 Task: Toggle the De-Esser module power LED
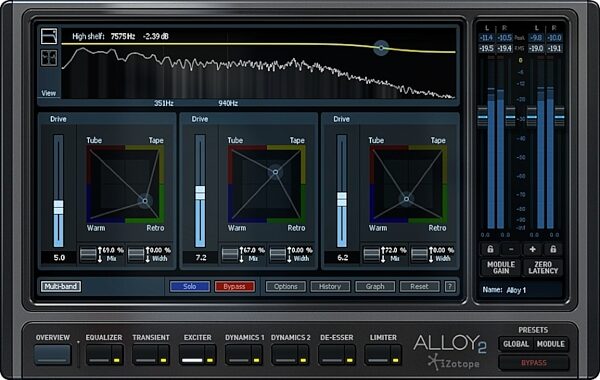coord(349,360)
